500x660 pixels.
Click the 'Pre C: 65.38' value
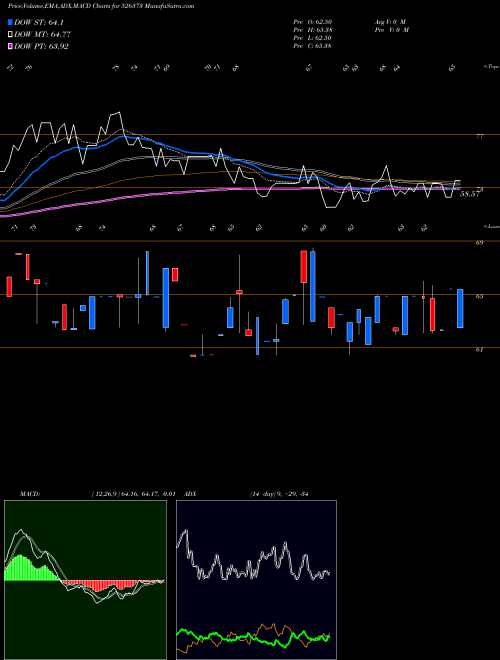pos(313,46)
